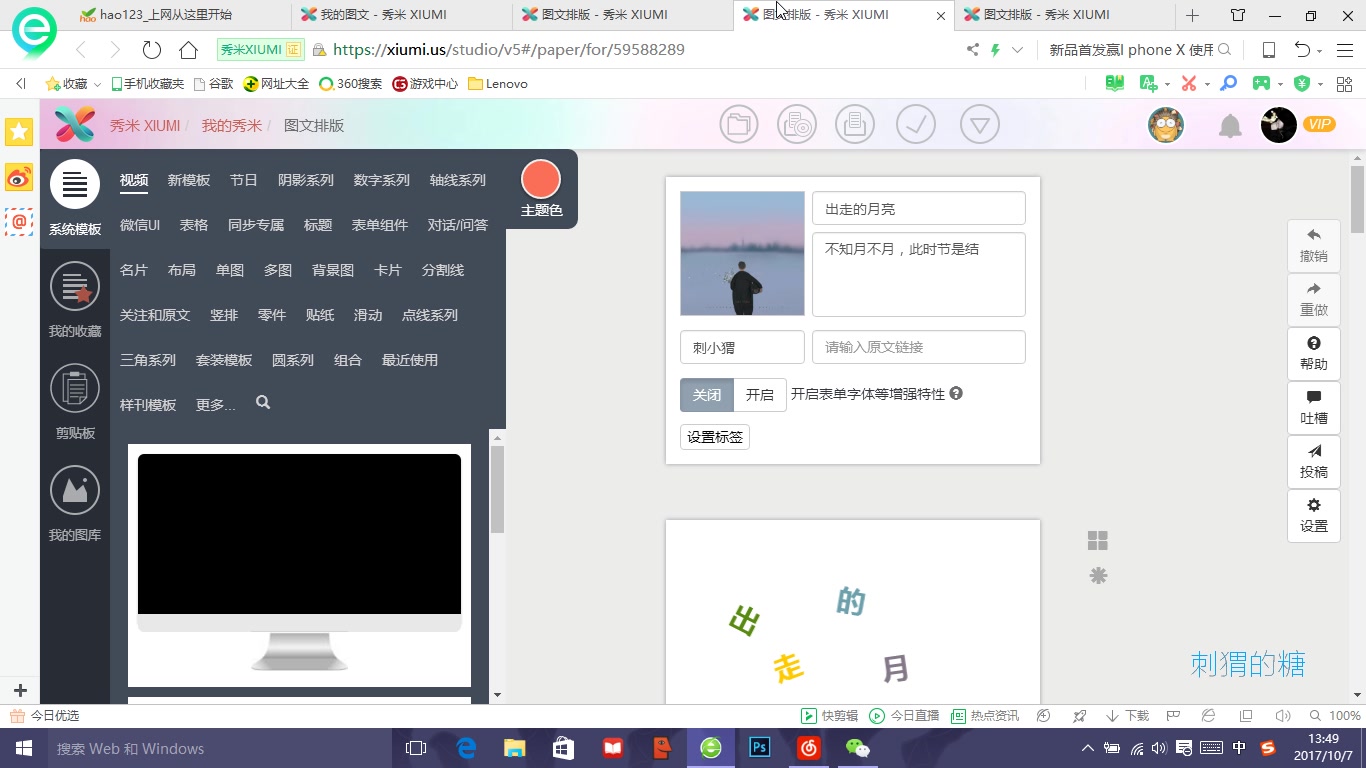Open the 帮助 help panel
1366x768 pixels.
[x=1313, y=353]
